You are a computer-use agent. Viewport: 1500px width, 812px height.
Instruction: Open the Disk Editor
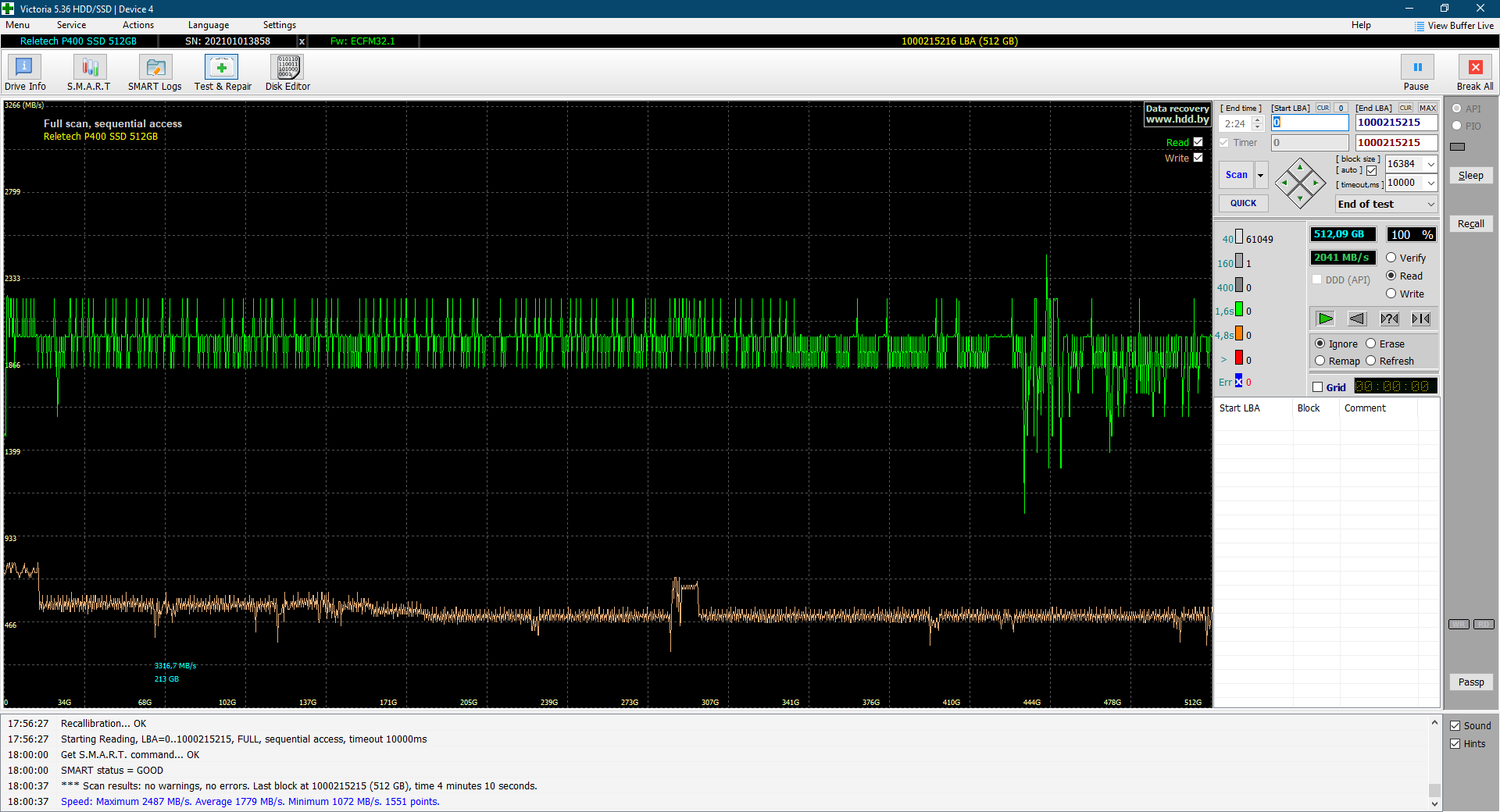pyautogui.click(x=287, y=73)
